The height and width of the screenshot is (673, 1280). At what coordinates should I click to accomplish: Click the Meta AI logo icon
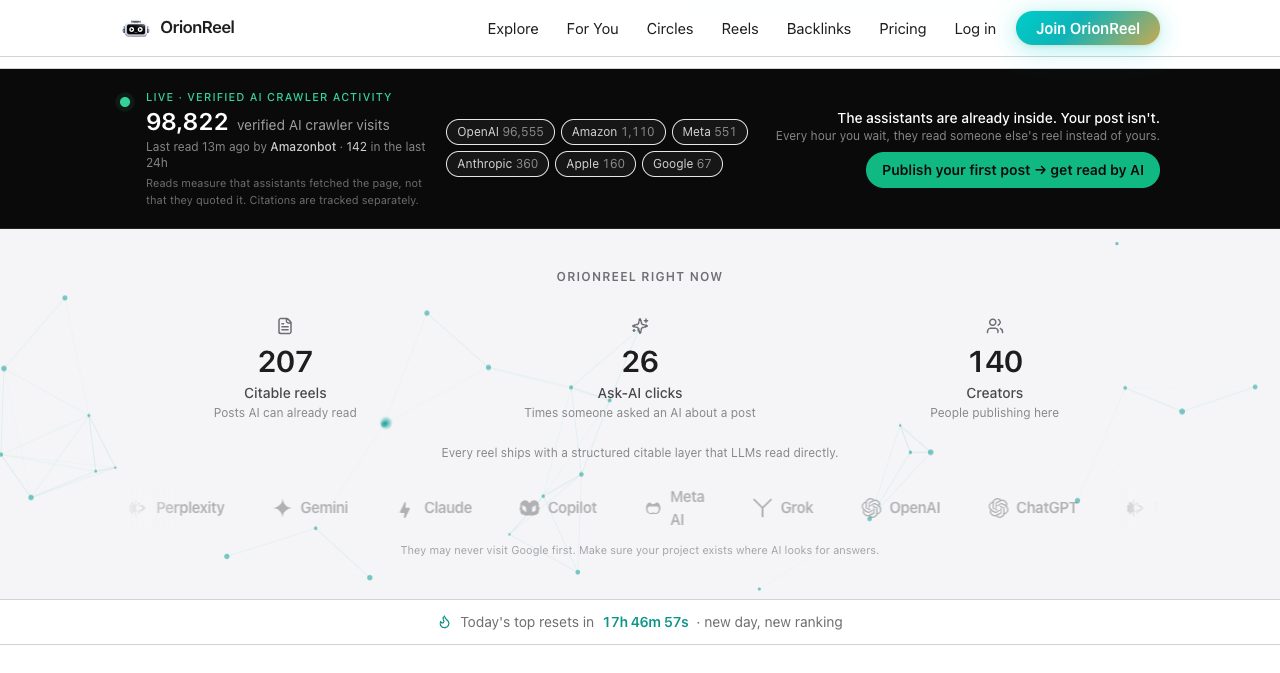[x=653, y=508]
